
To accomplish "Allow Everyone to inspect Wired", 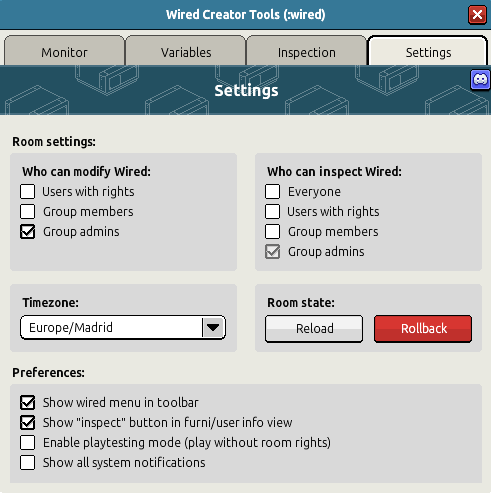I will 272,192.
